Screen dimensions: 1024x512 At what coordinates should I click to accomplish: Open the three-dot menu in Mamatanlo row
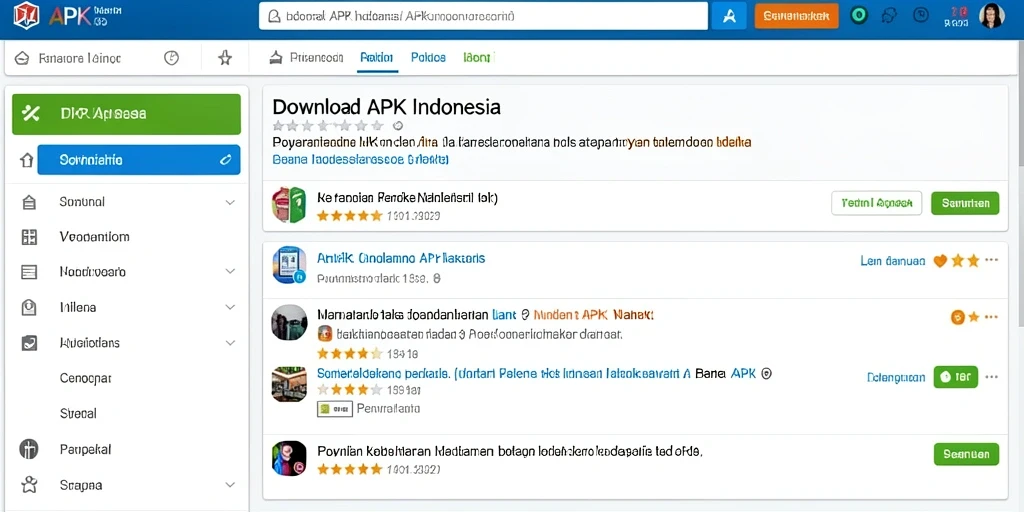coord(991,317)
